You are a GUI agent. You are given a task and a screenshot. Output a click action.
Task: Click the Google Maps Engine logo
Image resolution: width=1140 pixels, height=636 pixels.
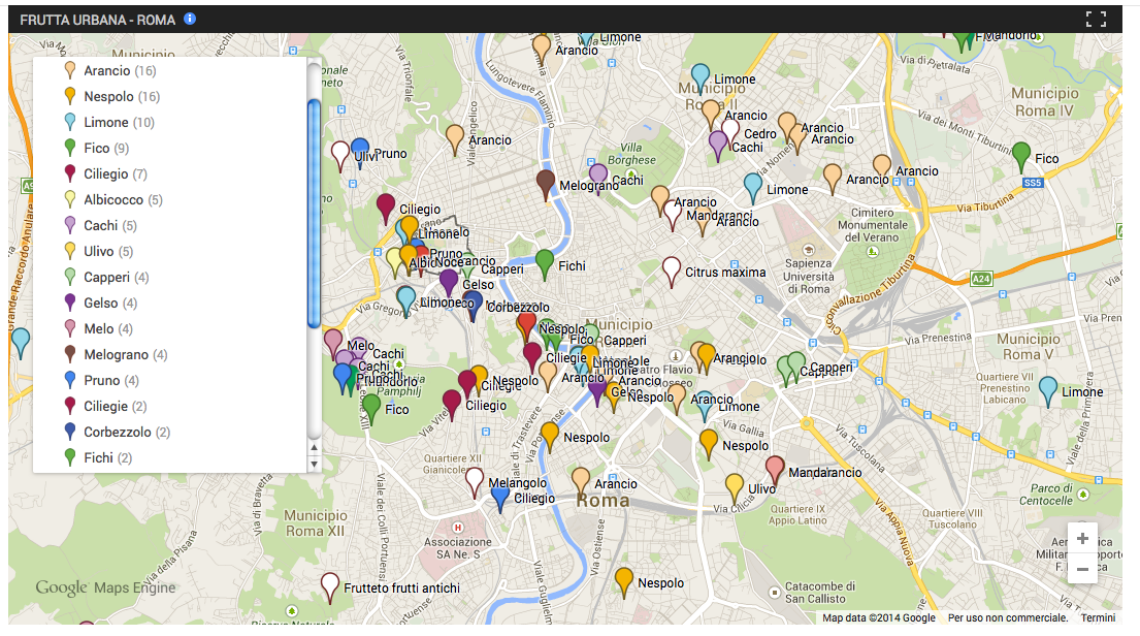(104, 588)
